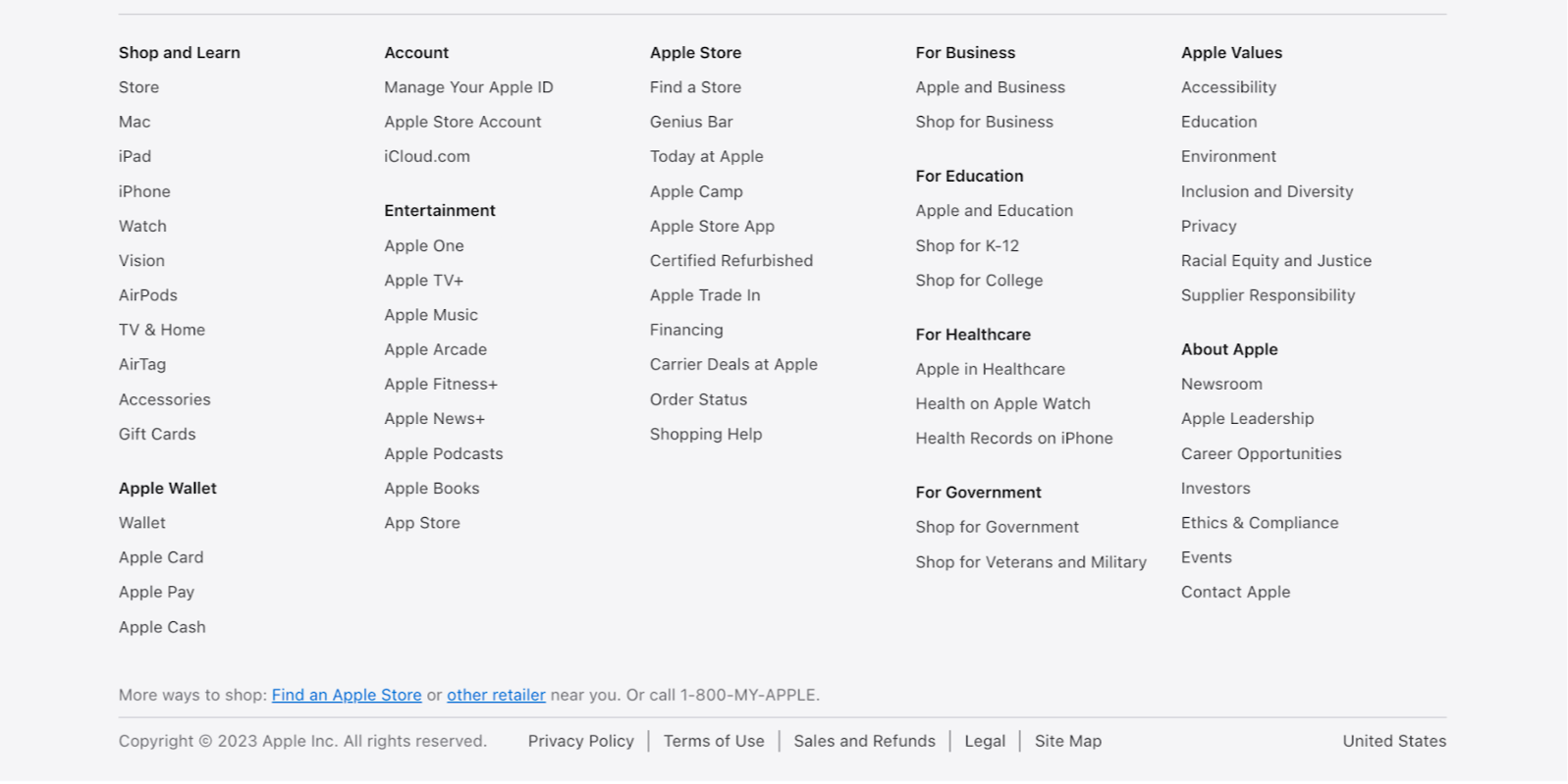Open Privacy link under Apple Values

(x=1209, y=226)
